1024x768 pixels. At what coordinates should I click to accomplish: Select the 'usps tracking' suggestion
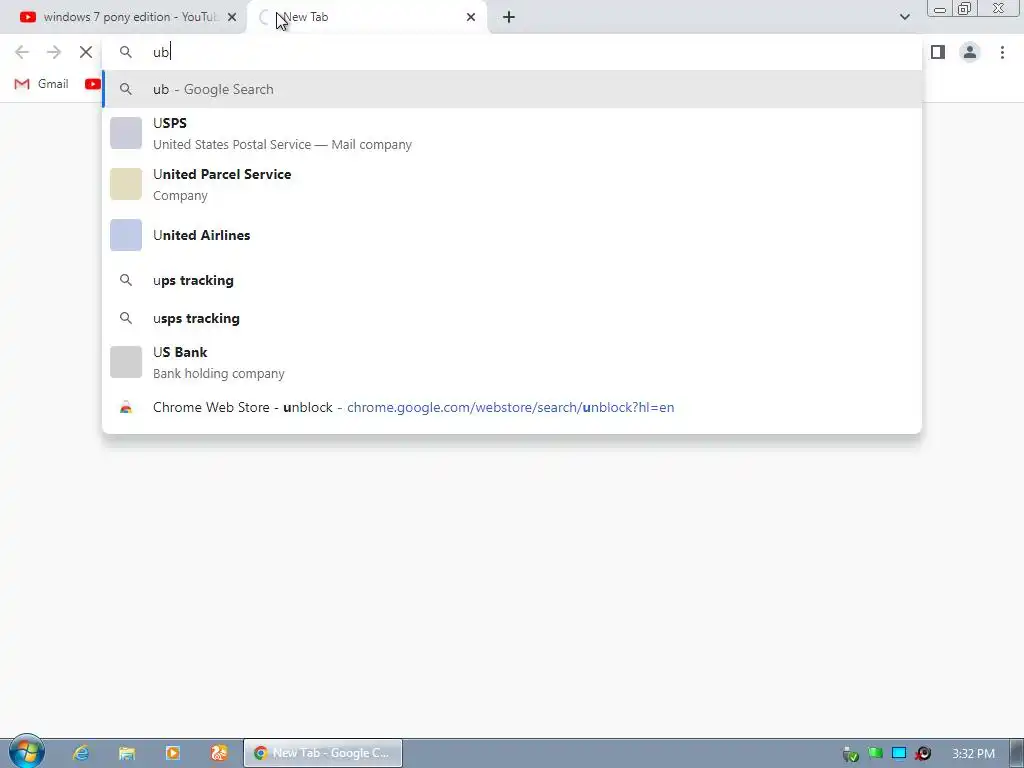pyautogui.click(x=512, y=318)
